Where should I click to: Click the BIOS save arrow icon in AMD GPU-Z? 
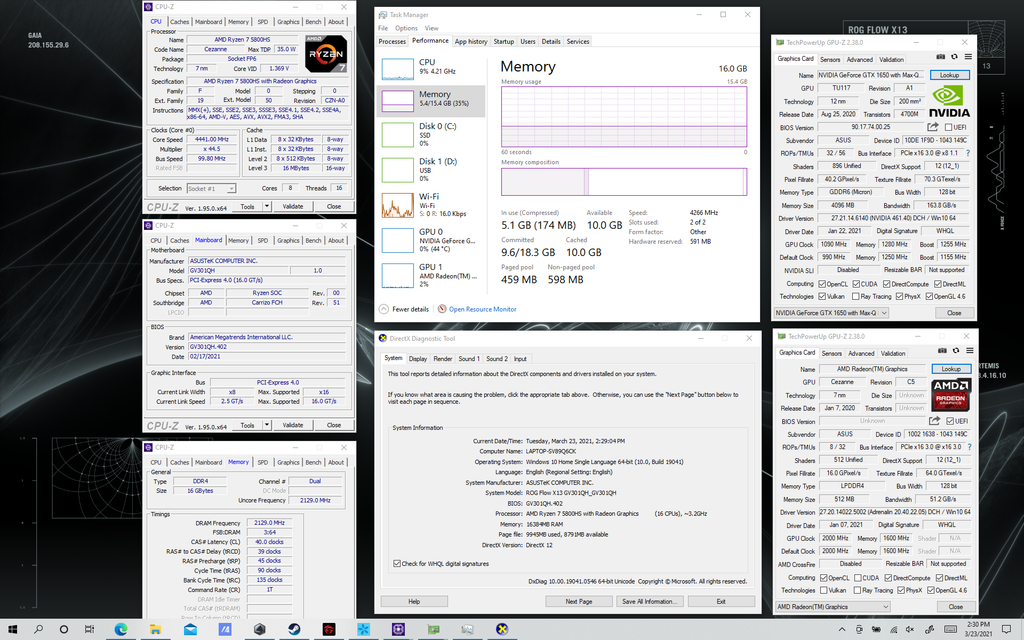click(935, 421)
